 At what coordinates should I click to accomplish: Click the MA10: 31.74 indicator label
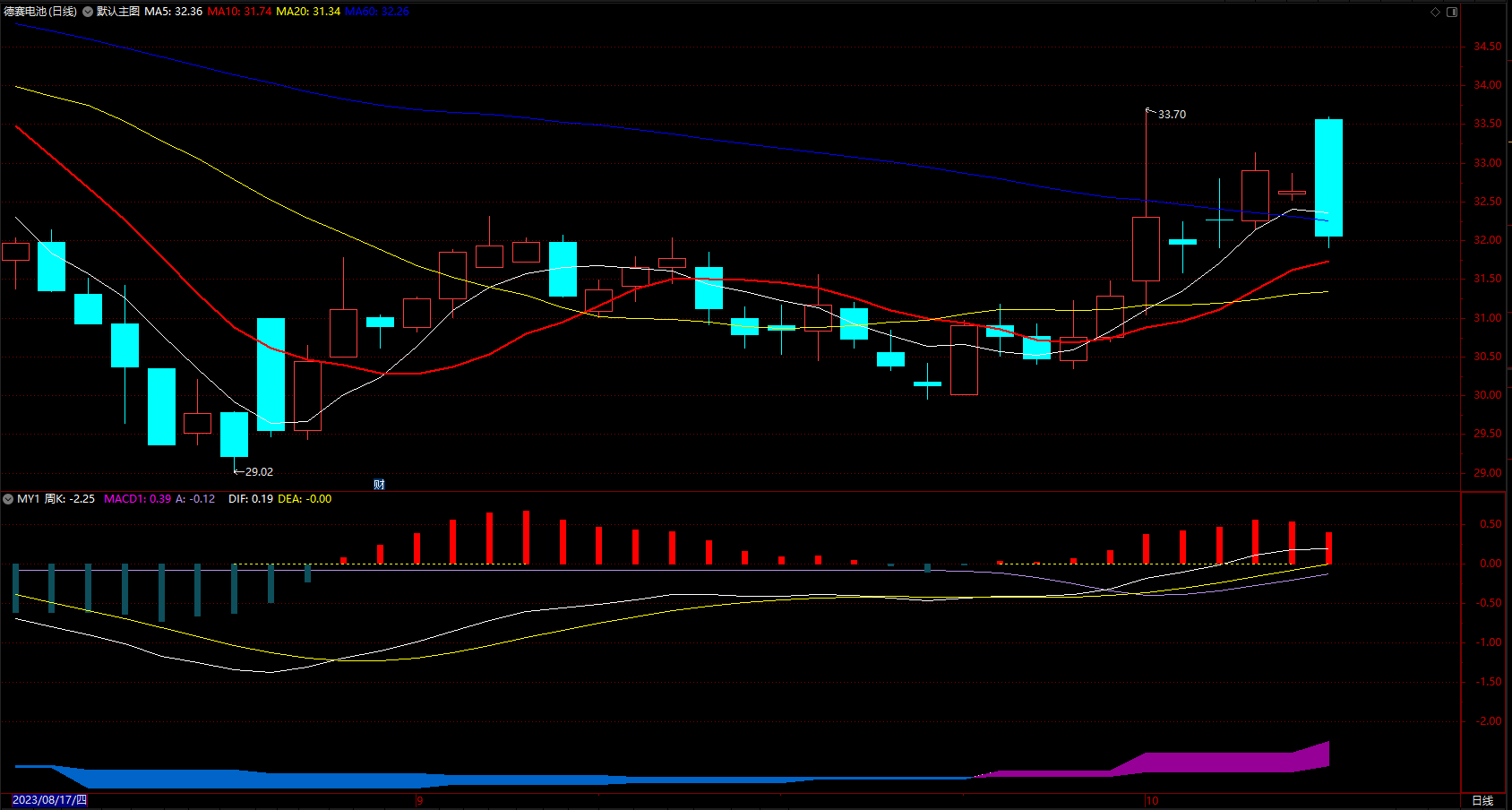pos(239,12)
